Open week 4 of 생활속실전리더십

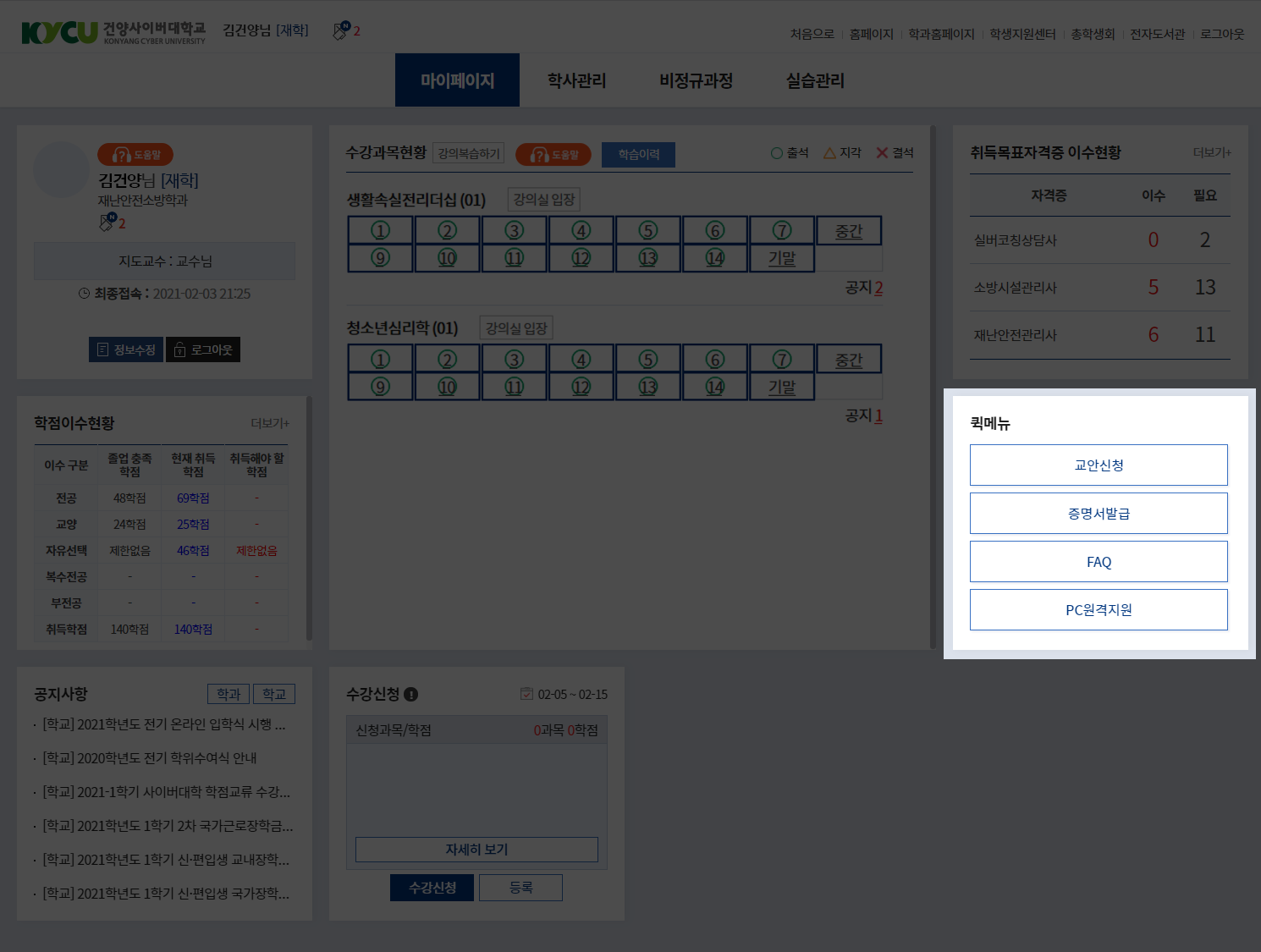point(581,230)
